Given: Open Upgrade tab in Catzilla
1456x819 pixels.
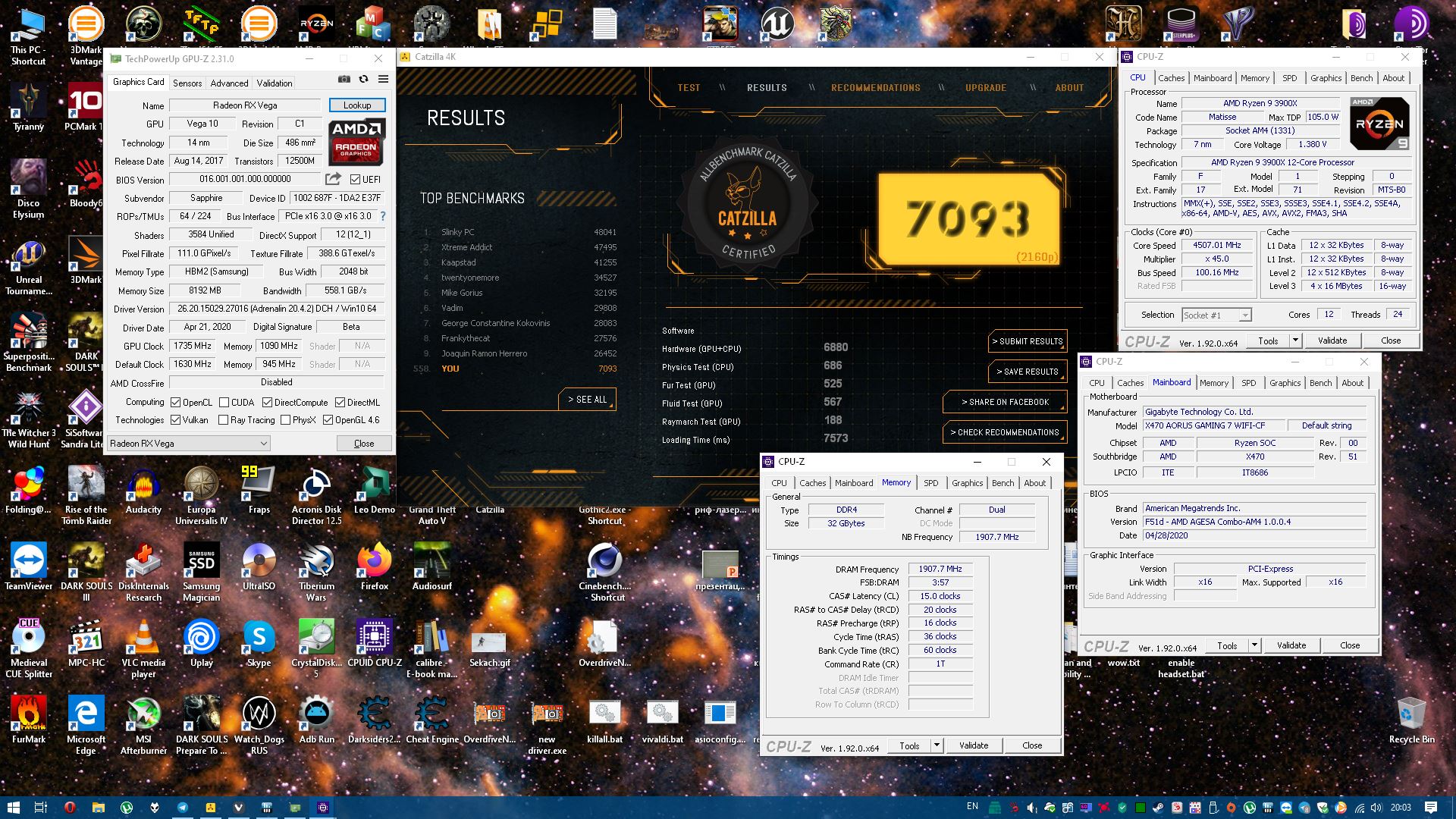Looking at the screenshot, I should pos(986,88).
